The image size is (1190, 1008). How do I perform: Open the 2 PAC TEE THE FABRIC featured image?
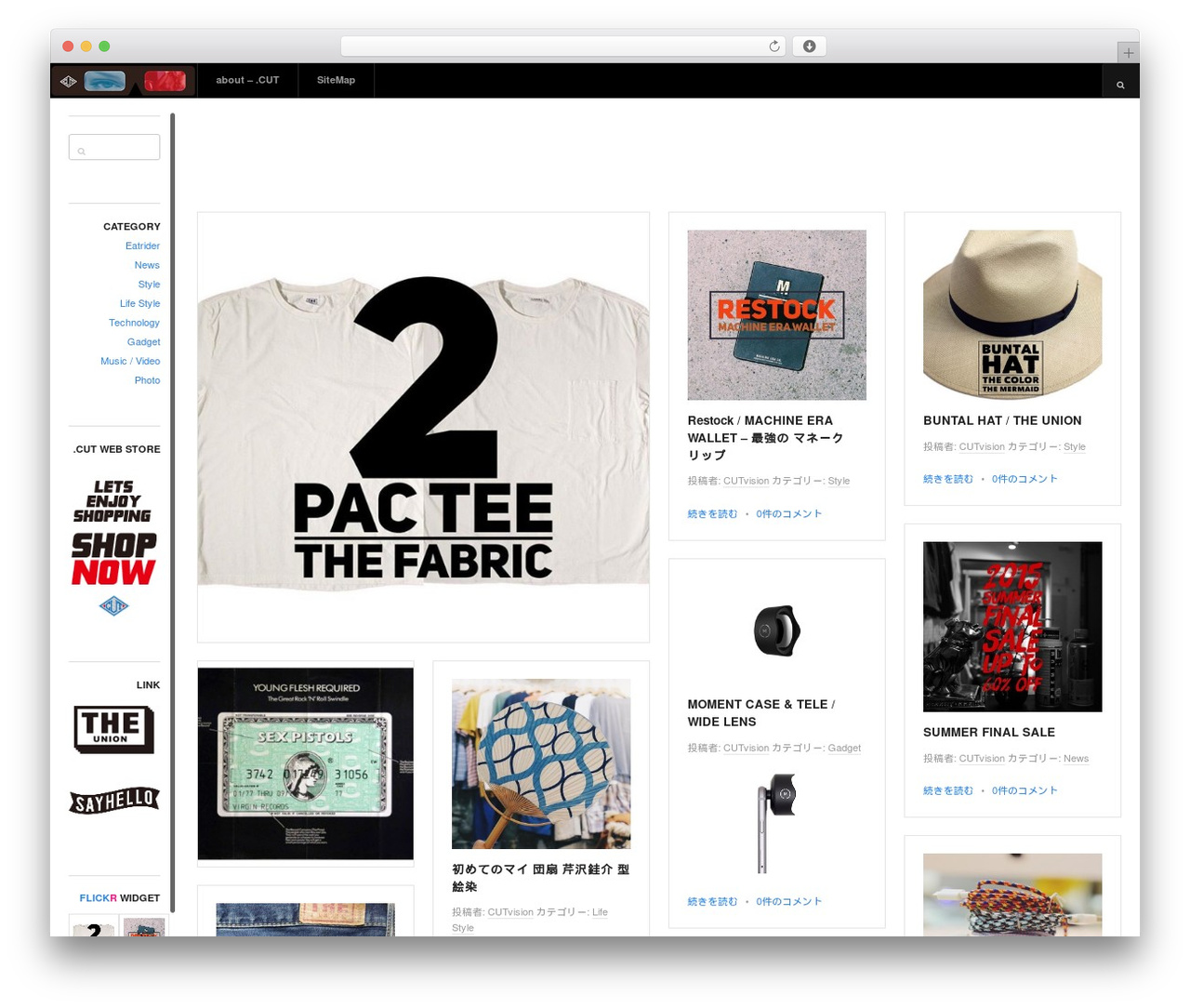pos(423,428)
